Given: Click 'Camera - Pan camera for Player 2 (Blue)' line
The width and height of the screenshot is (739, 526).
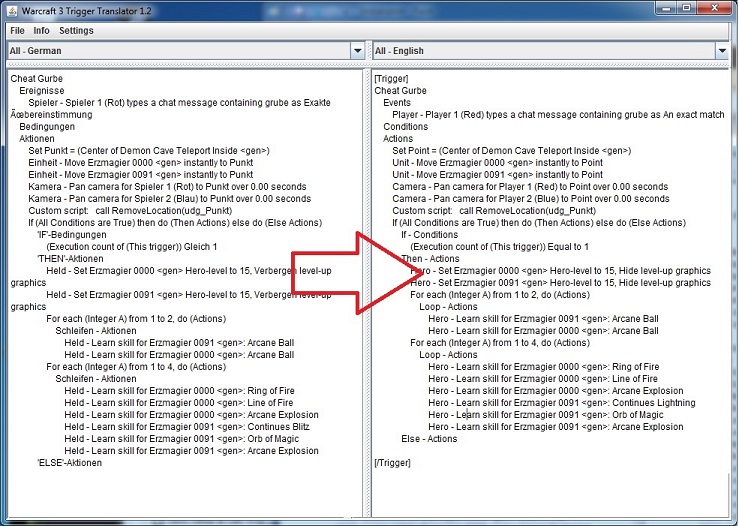Looking at the screenshot, I should click(531, 199).
